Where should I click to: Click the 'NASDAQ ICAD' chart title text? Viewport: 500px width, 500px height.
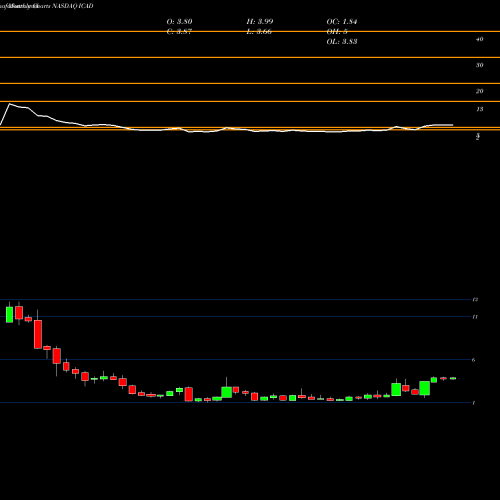pyautogui.click(x=73, y=6)
